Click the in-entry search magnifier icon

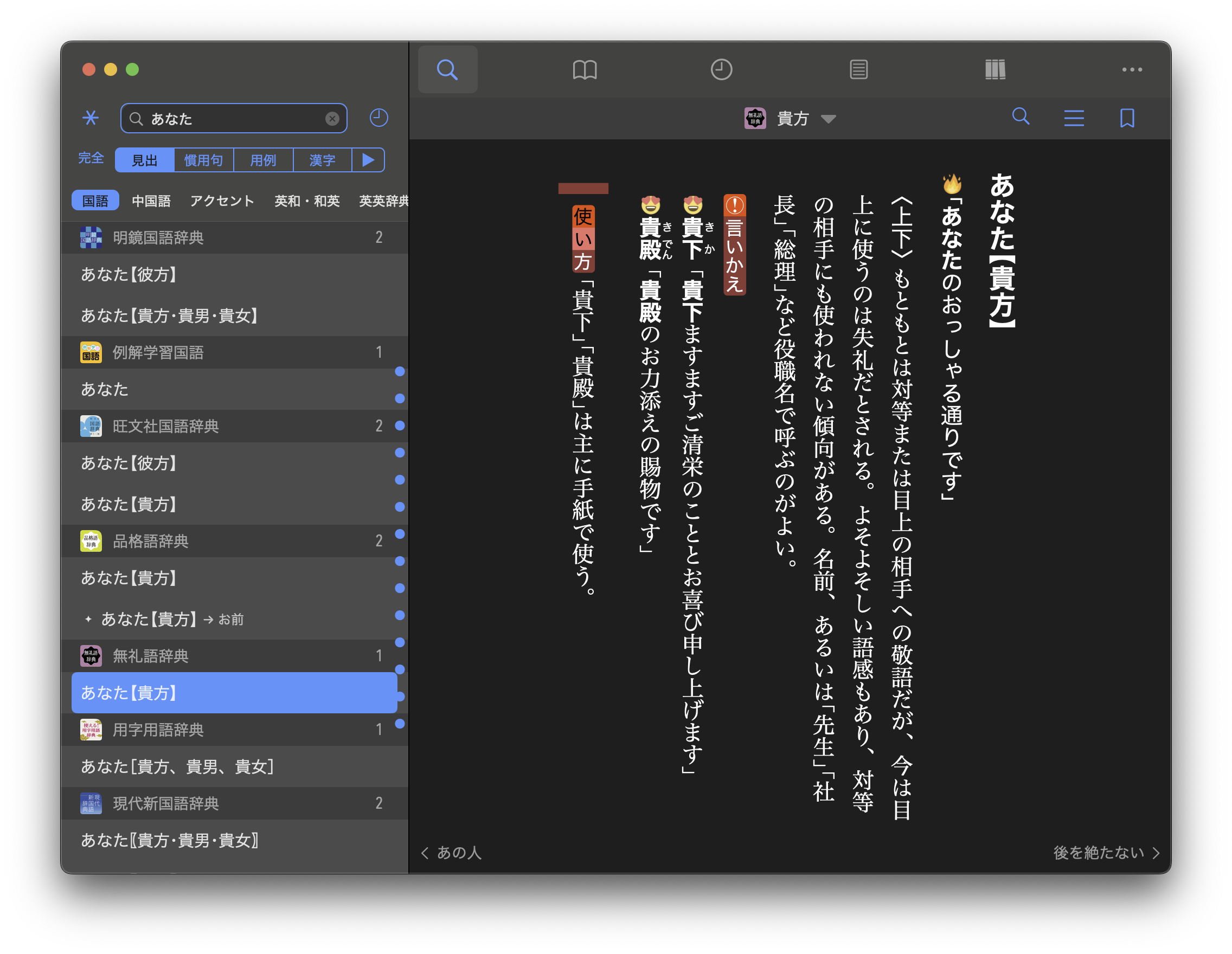(1021, 117)
